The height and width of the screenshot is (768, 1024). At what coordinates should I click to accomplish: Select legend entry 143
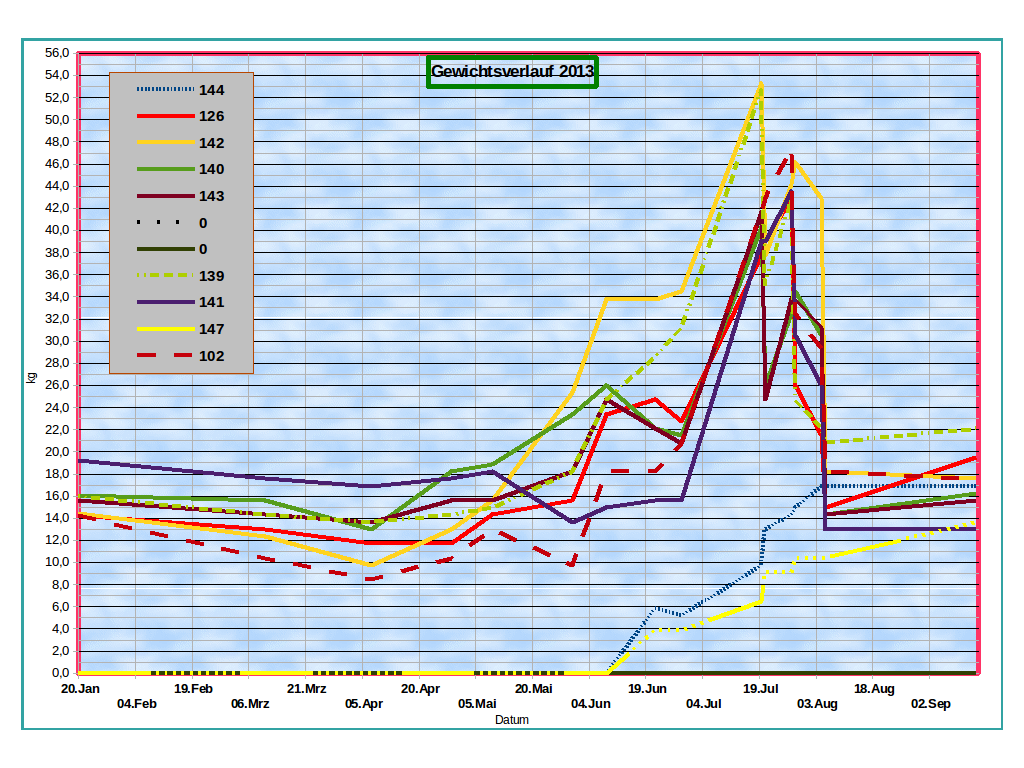(x=180, y=196)
